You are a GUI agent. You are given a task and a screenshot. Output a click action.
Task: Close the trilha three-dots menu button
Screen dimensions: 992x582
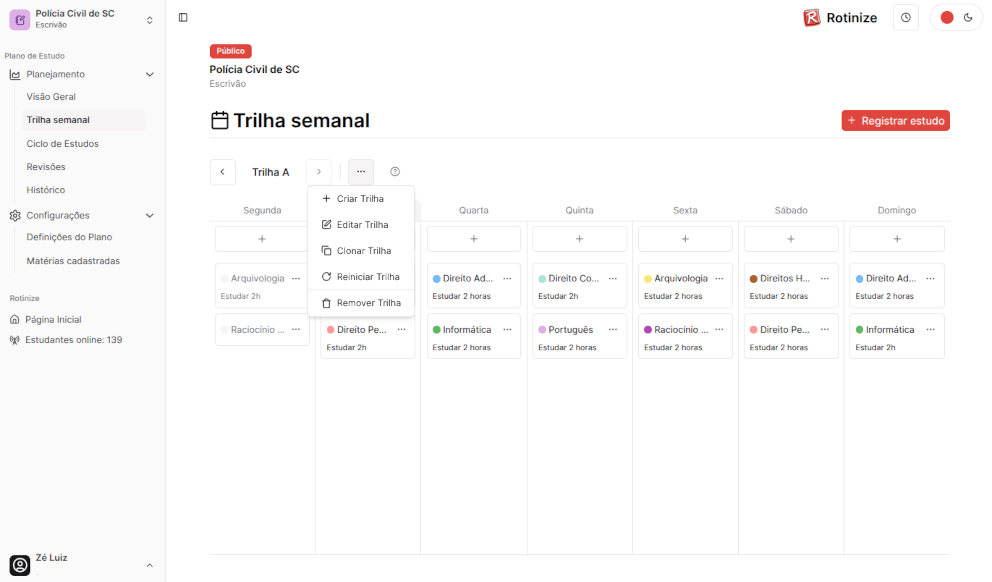(361, 172)
